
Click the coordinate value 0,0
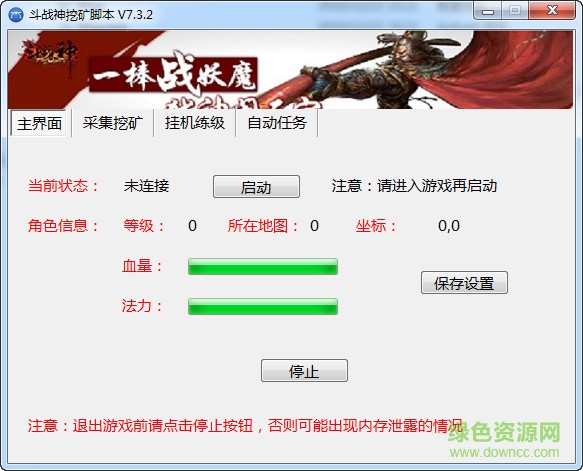click(x=449, y=226)
